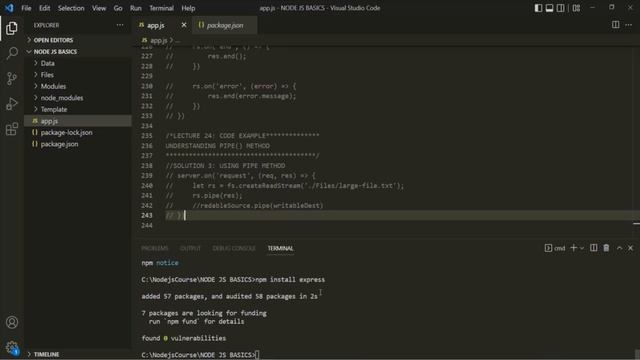Screen dimensions: 640x360
Task: Open the Explorer view in activity bar
Action: (x=12, y=28)
